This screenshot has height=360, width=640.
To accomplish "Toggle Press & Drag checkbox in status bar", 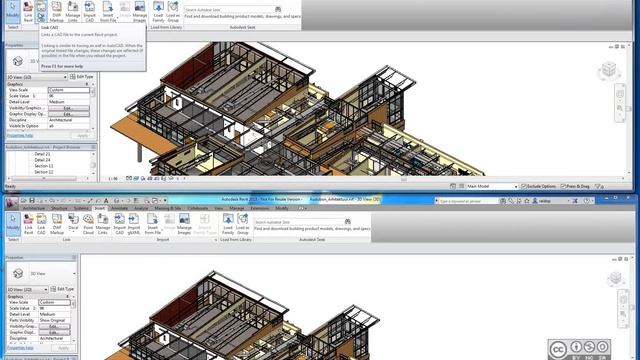I will click(563, 186).
